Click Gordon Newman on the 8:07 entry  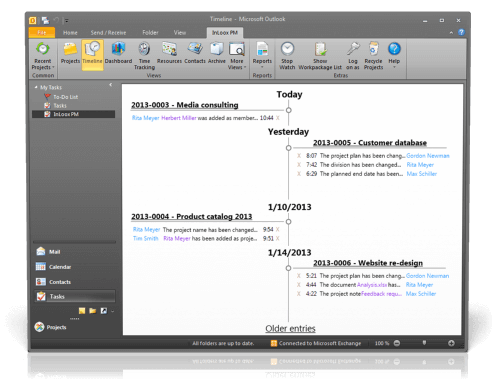[428, 156]
